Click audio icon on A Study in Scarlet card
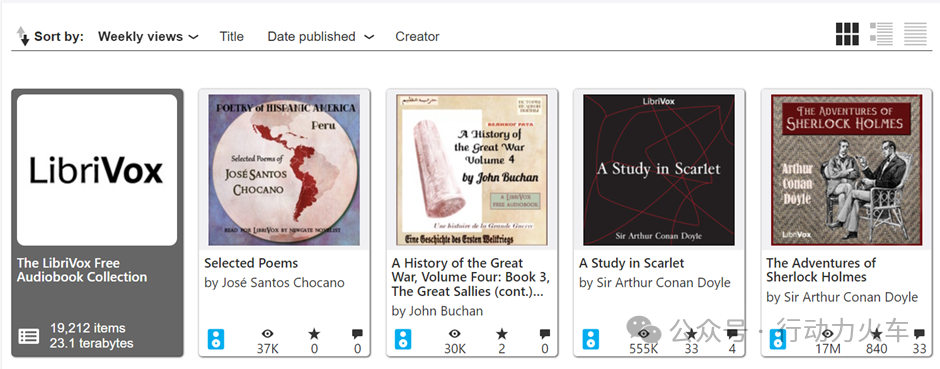Viewport: 940px width, 369px height. (590, 338)
